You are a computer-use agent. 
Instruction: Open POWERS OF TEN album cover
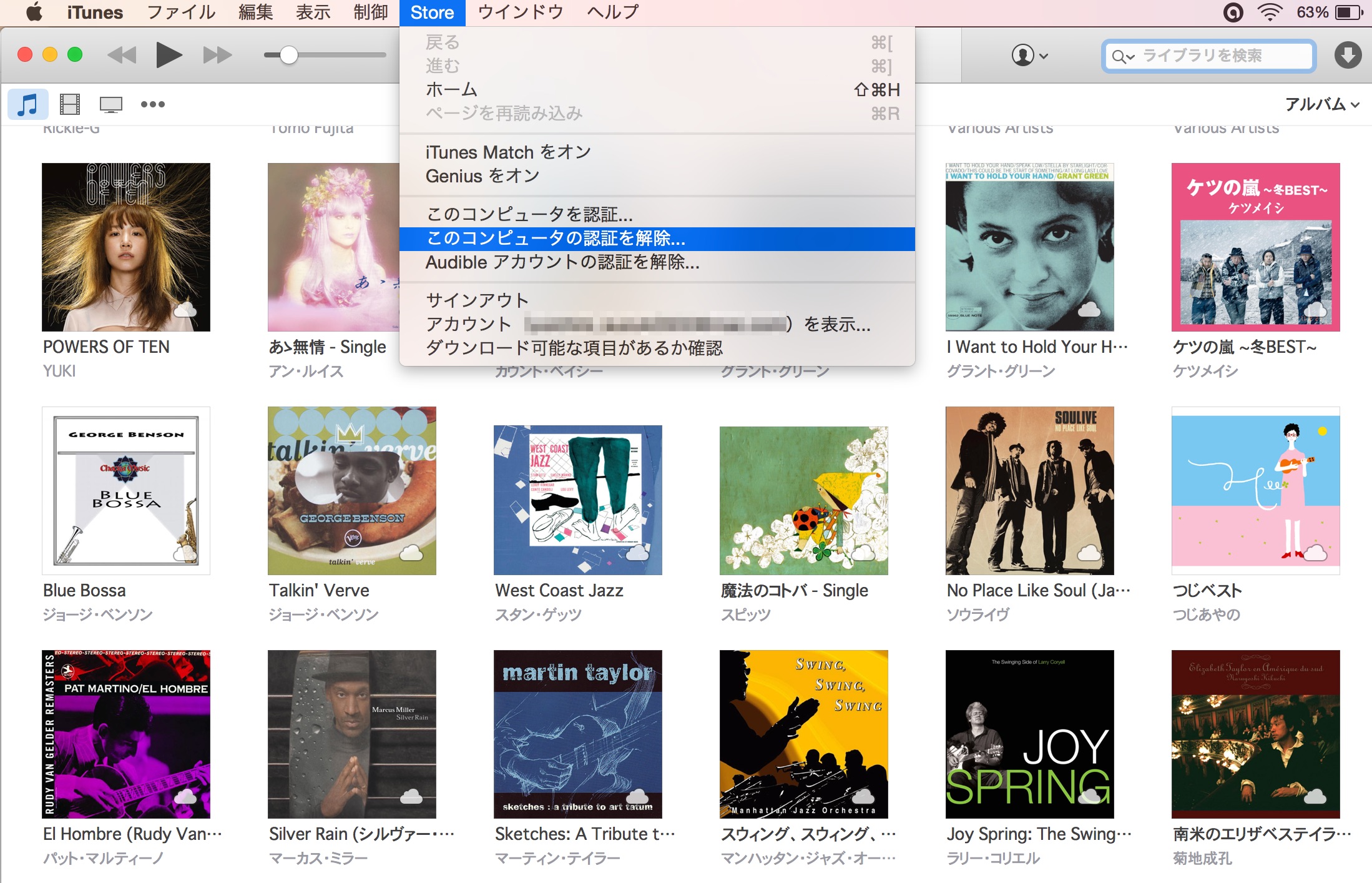126,247
